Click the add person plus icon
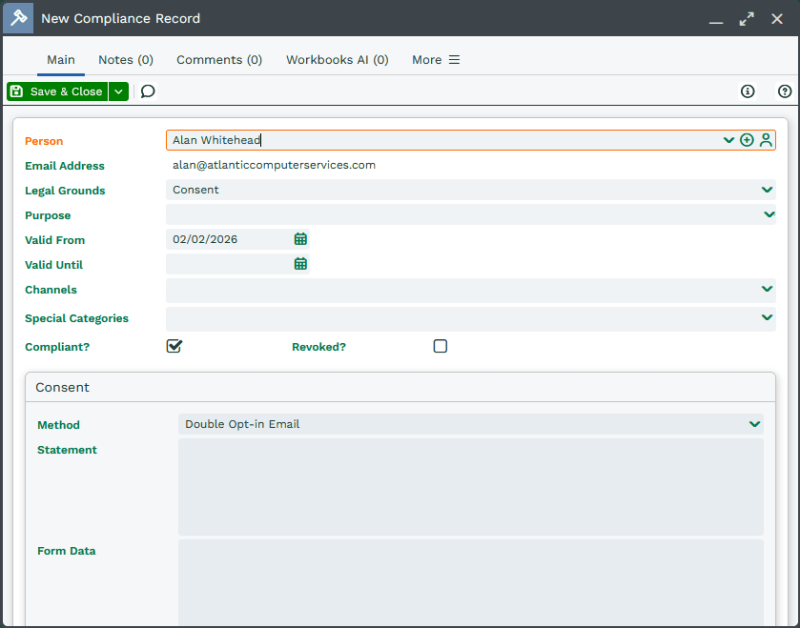The width and height of the screenshot is (800, 628). pos(747,140)
